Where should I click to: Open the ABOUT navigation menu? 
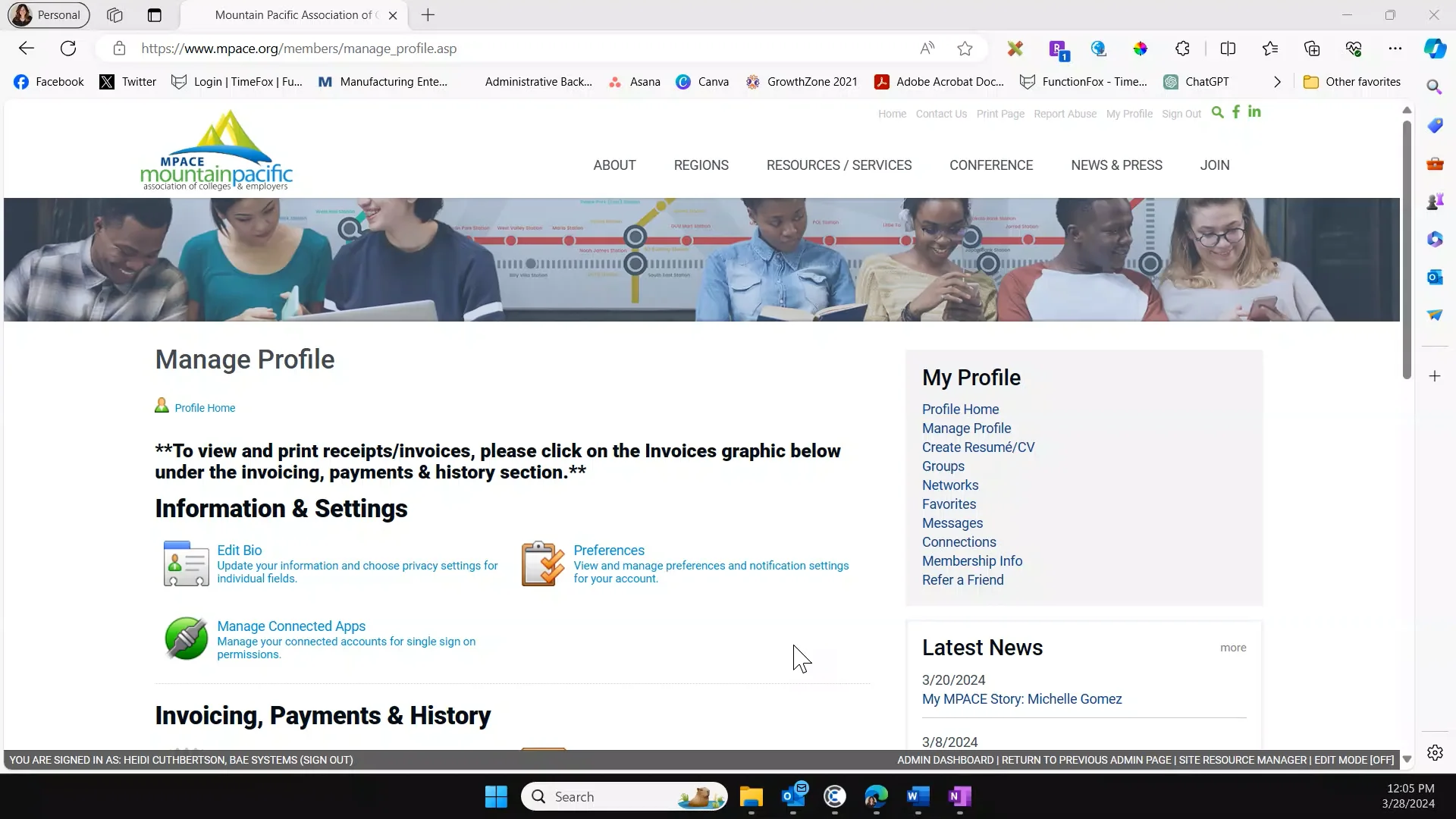pos(614,165)
